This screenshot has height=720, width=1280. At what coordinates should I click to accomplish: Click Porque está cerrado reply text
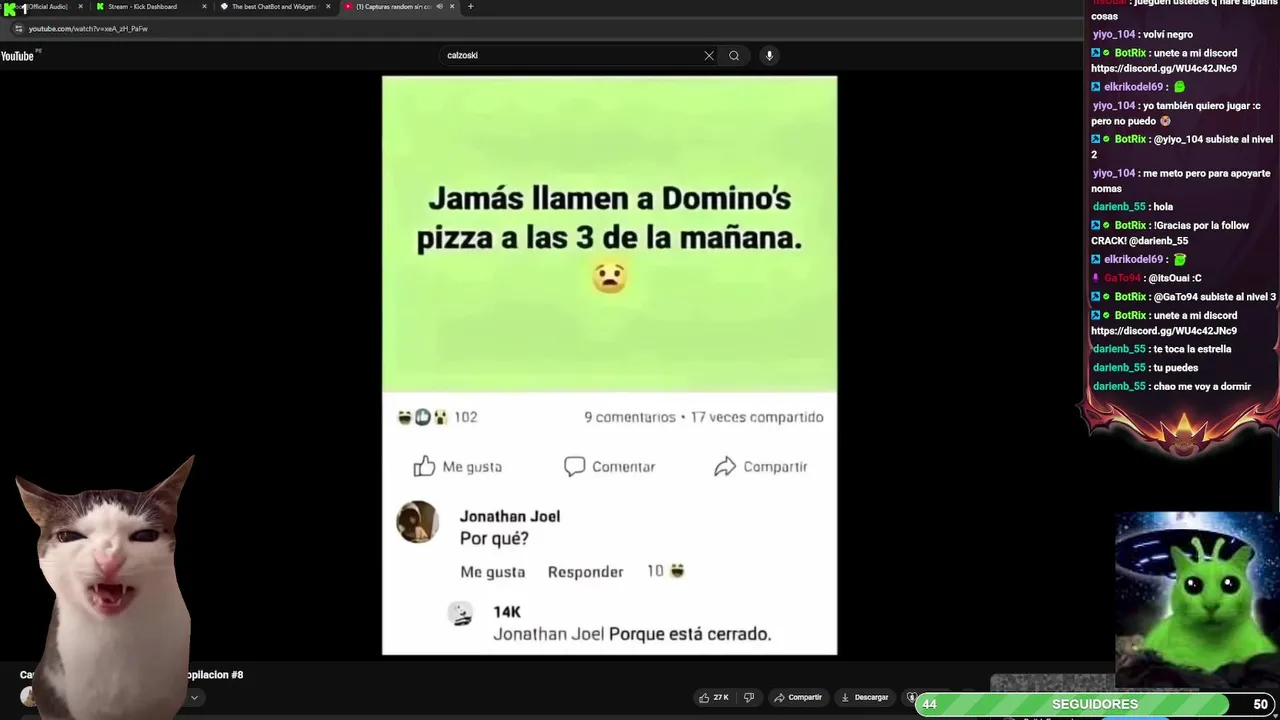click(x=690, y=634)
